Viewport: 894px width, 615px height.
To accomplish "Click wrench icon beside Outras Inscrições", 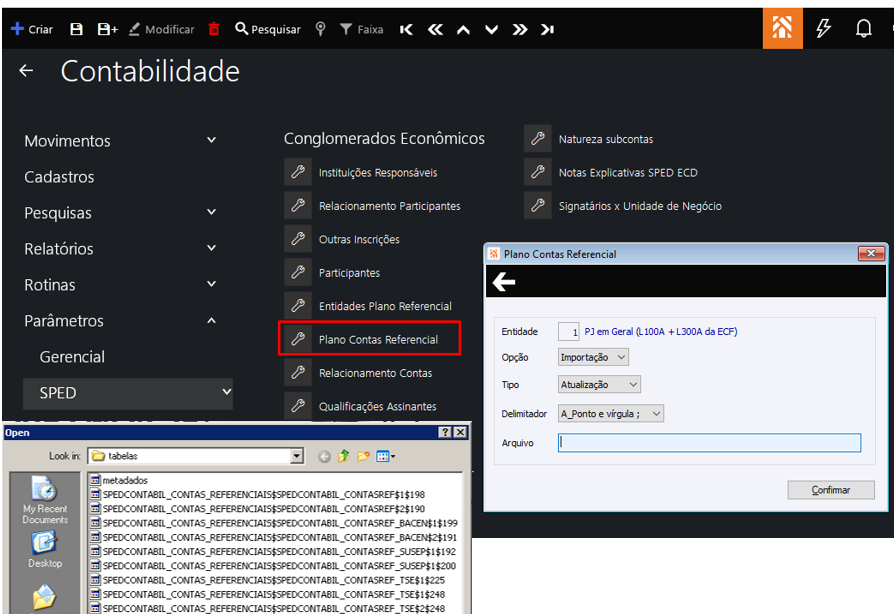I will (x=298, y=239).
